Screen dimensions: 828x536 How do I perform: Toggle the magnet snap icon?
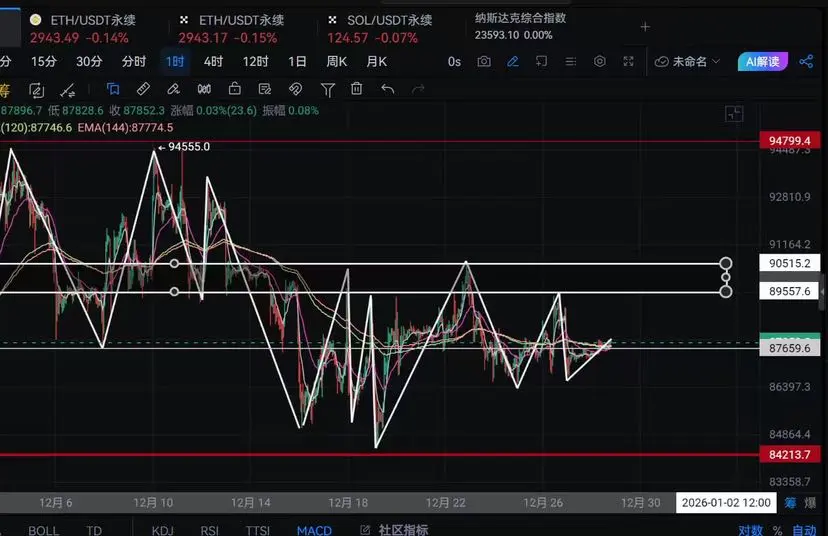[x=295, y=89]
